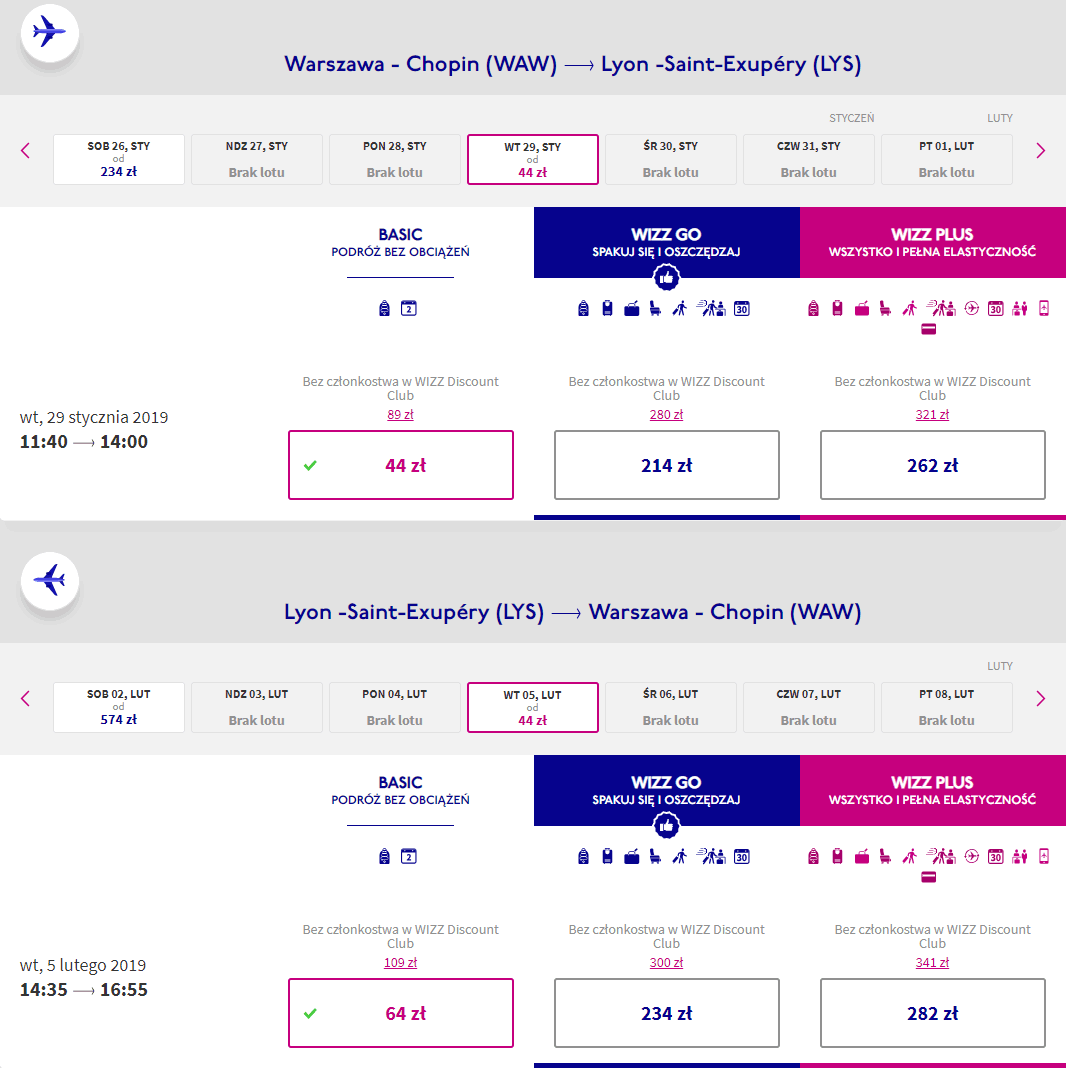This screenshot has height=1068, width=1066.
Task: Select the 214 zł WIZZ GO outbound fare
Action: [666, 465]
